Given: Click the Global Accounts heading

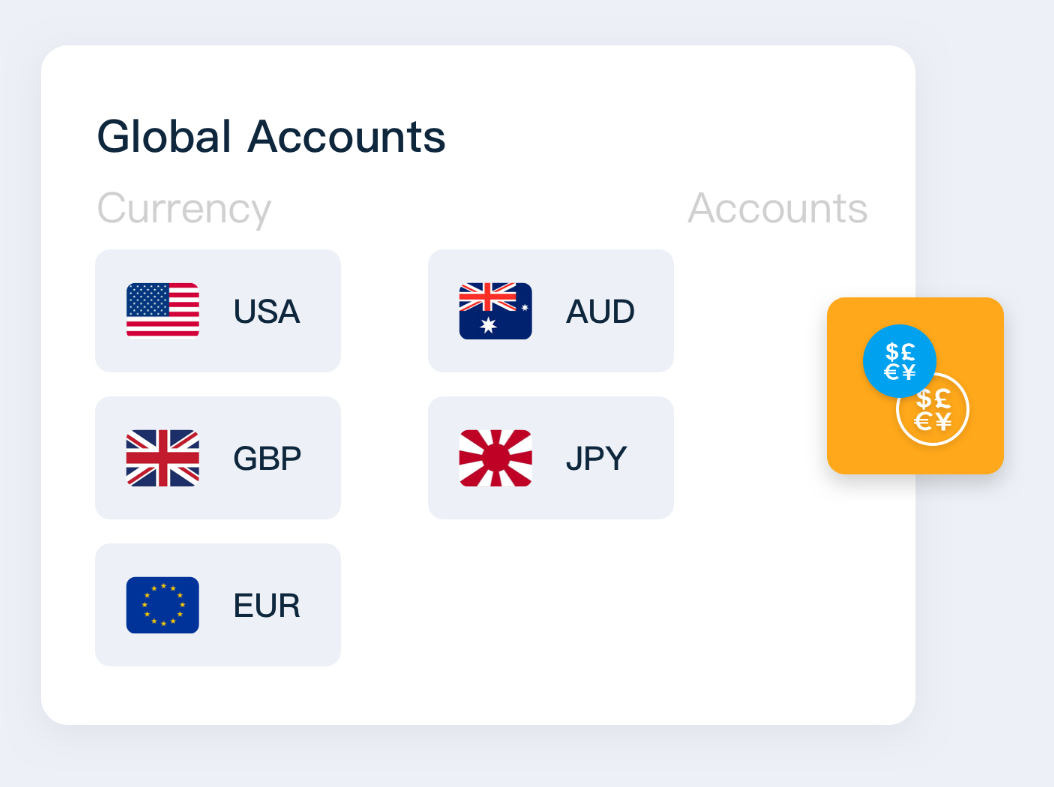Looking at the screenshot, I should 272,137.
